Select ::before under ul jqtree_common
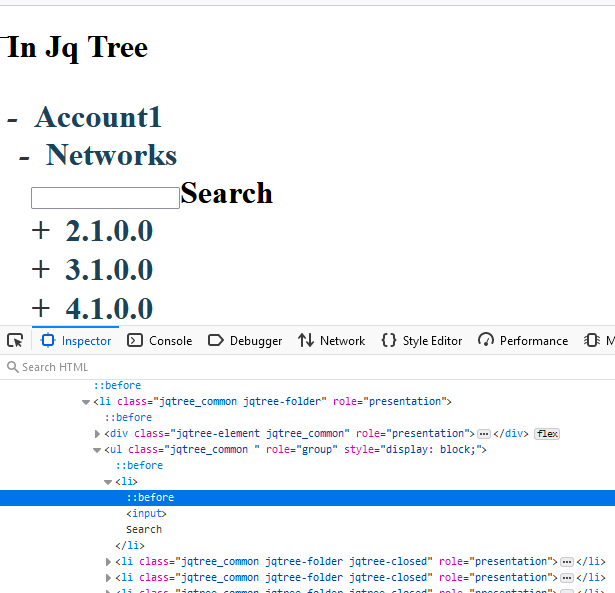 click(x=139, y=466)
